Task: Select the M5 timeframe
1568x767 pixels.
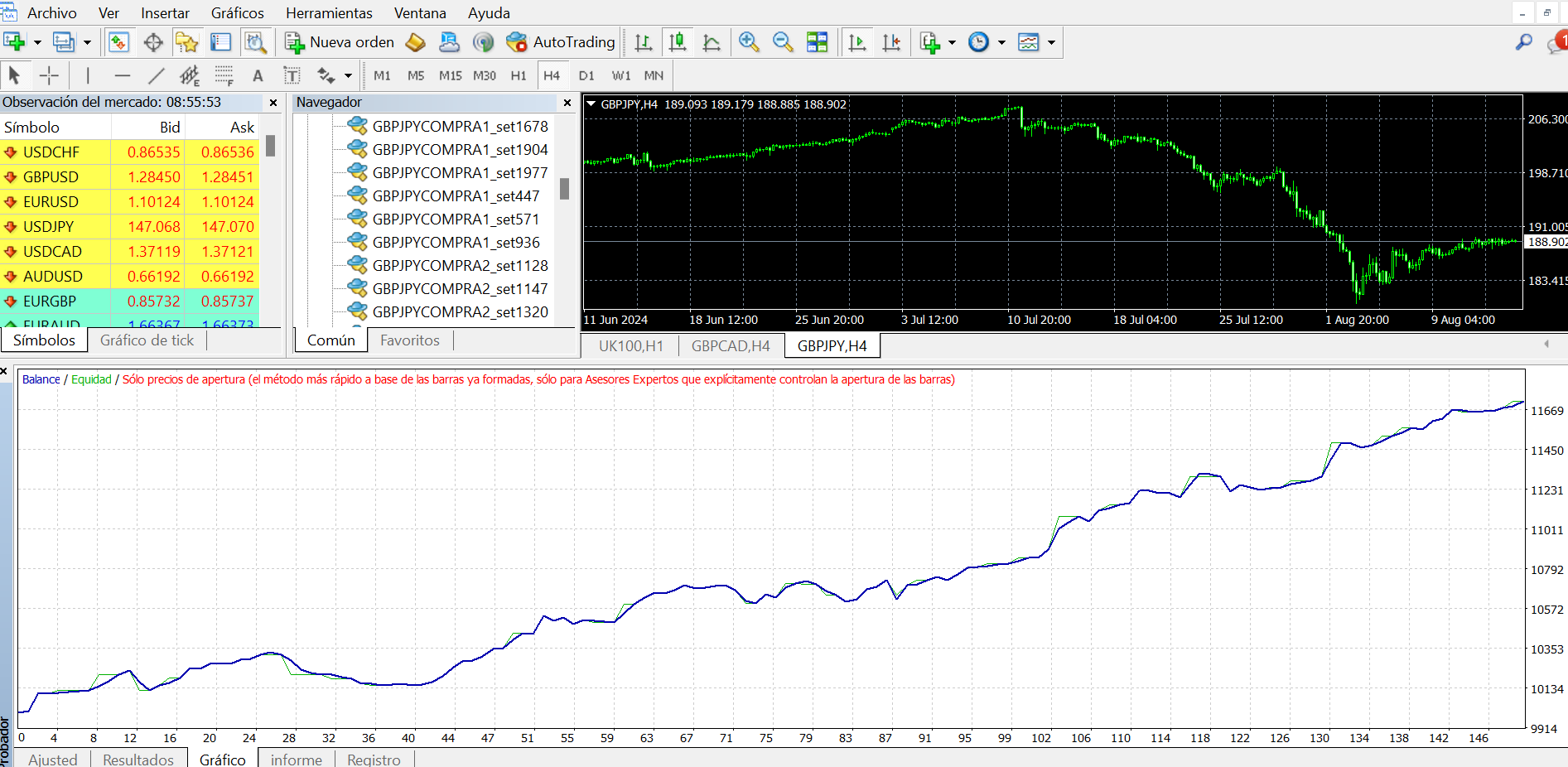Action: pyautogui.click(x=416, y=75)
